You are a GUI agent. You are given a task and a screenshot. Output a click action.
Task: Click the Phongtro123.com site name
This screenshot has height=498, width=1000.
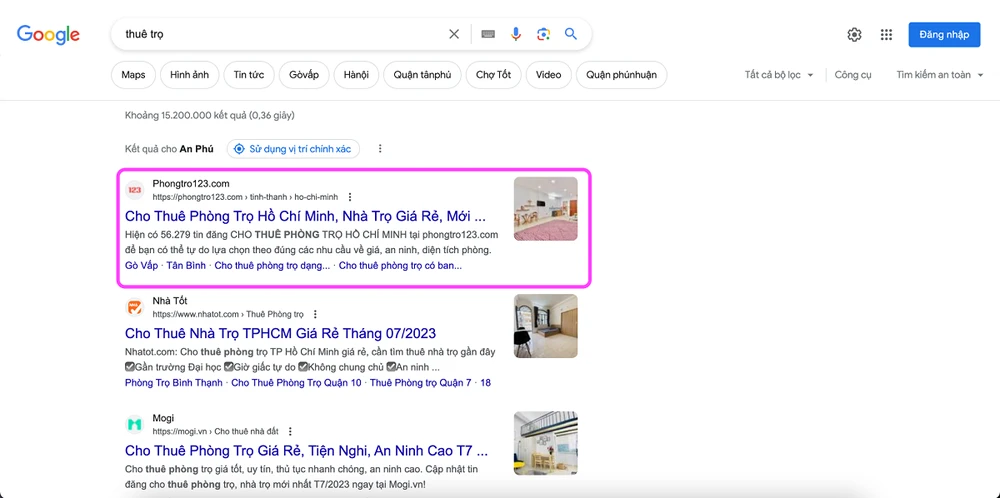coord(191,184)
